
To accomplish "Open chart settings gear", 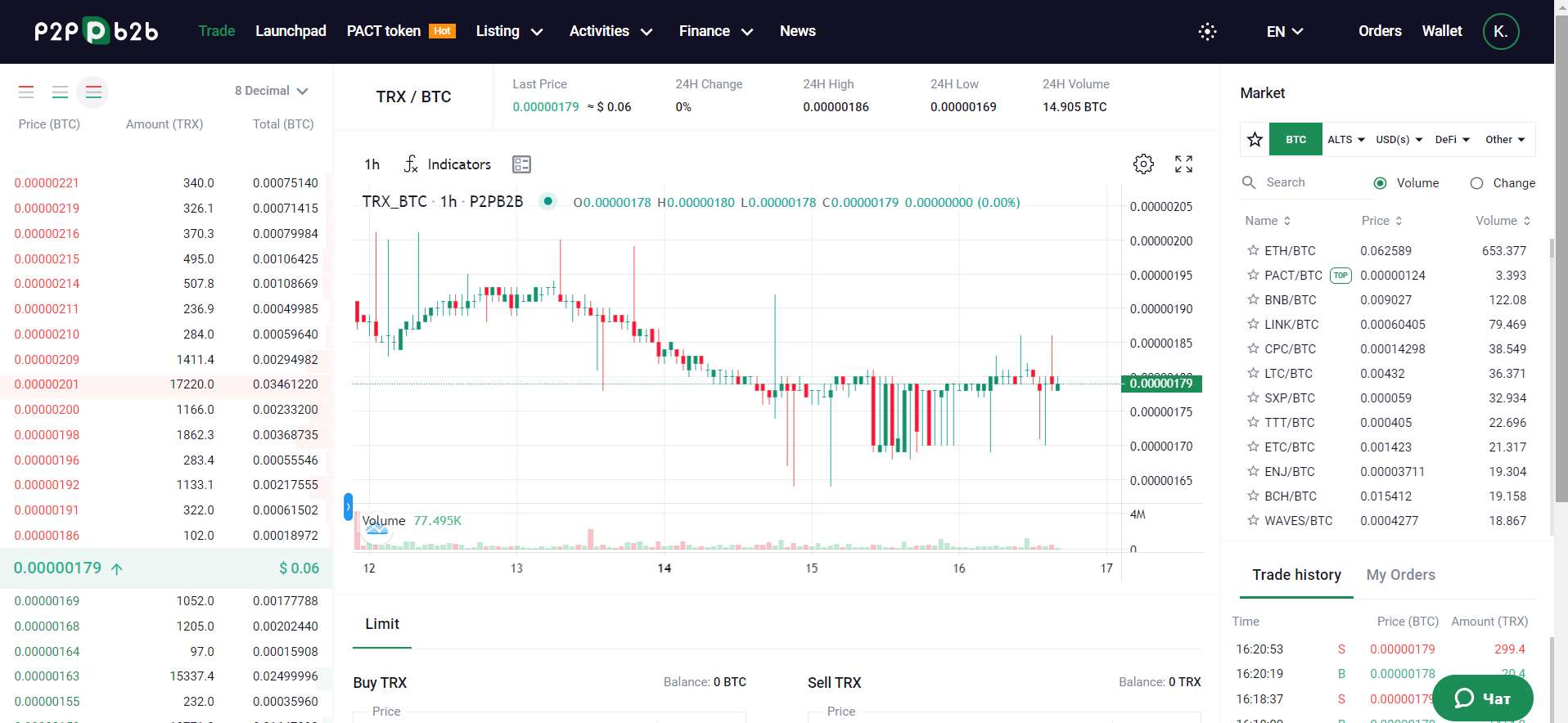I will pos(1143,164).
